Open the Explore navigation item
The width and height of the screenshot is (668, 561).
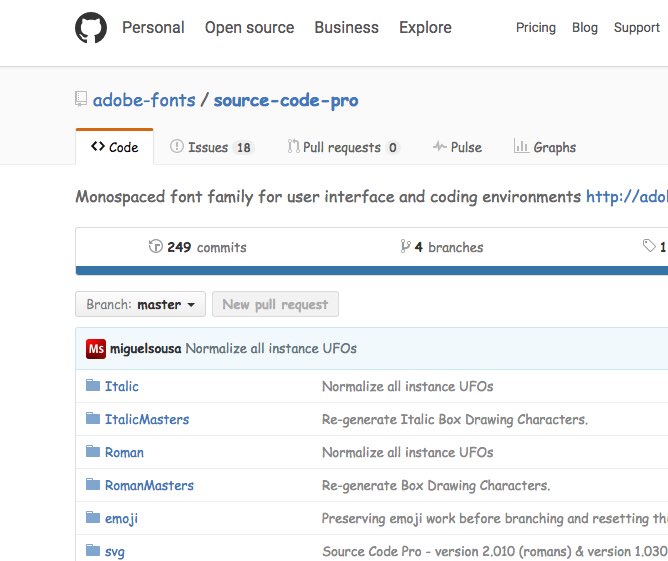(x=425, y=28)
